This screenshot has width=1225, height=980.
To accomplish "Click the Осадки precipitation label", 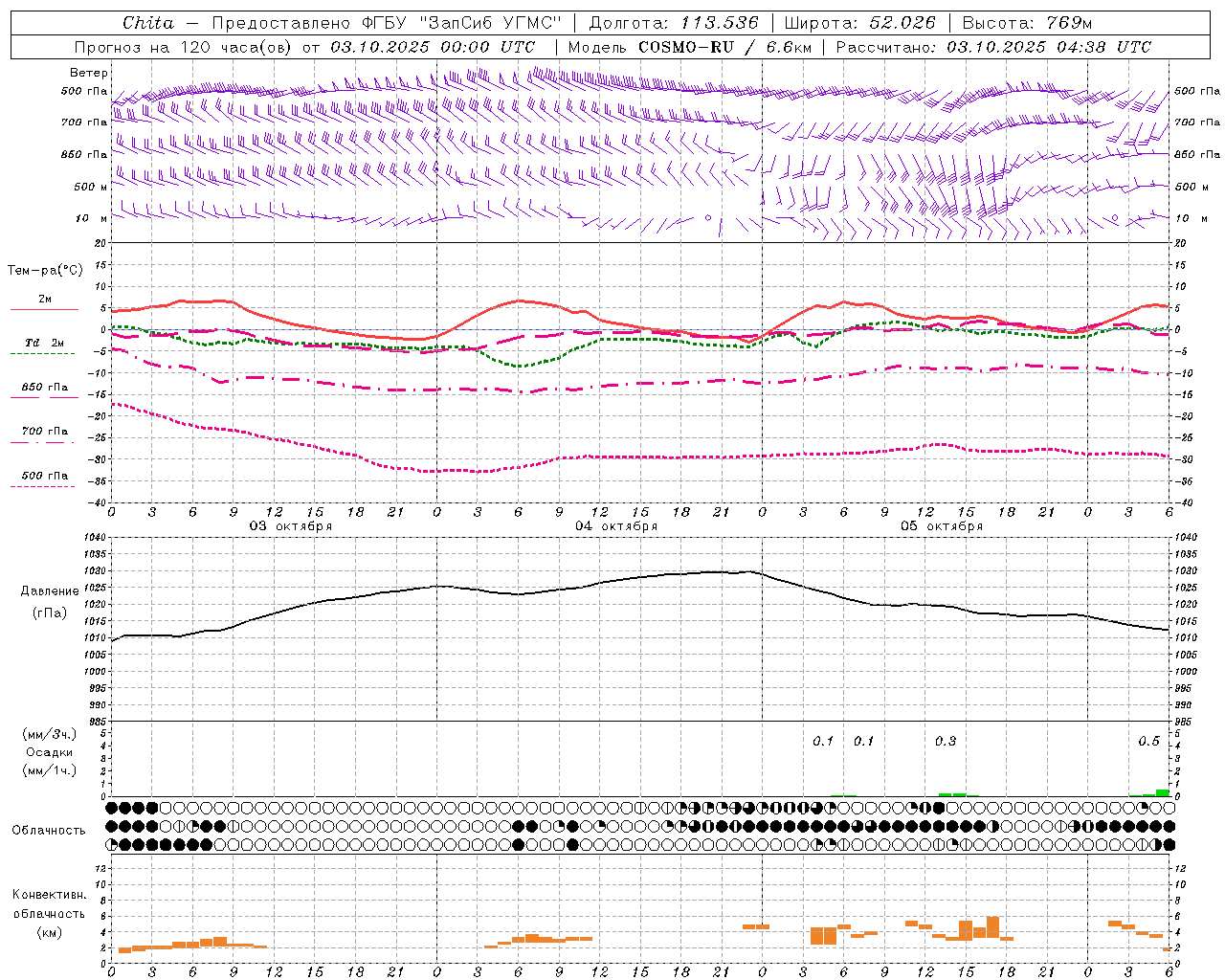I will pos(50,752).
